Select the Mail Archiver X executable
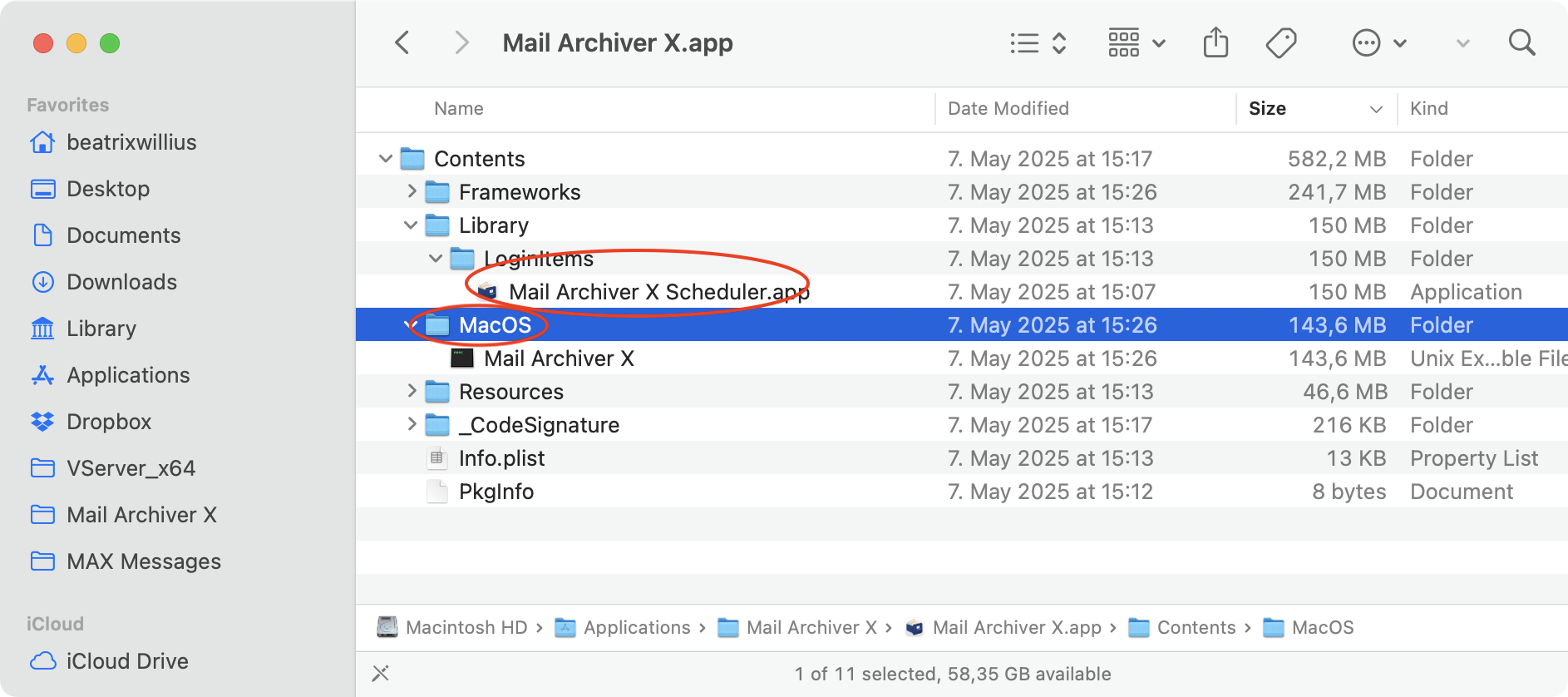The height and width of the screenshot is (697, 1568). pos(962,358)
